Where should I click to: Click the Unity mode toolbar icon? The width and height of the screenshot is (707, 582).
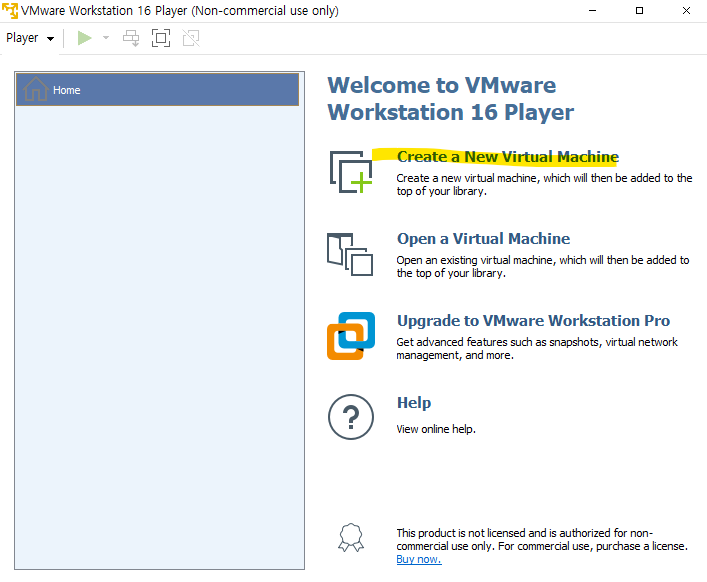click(191, 38)
